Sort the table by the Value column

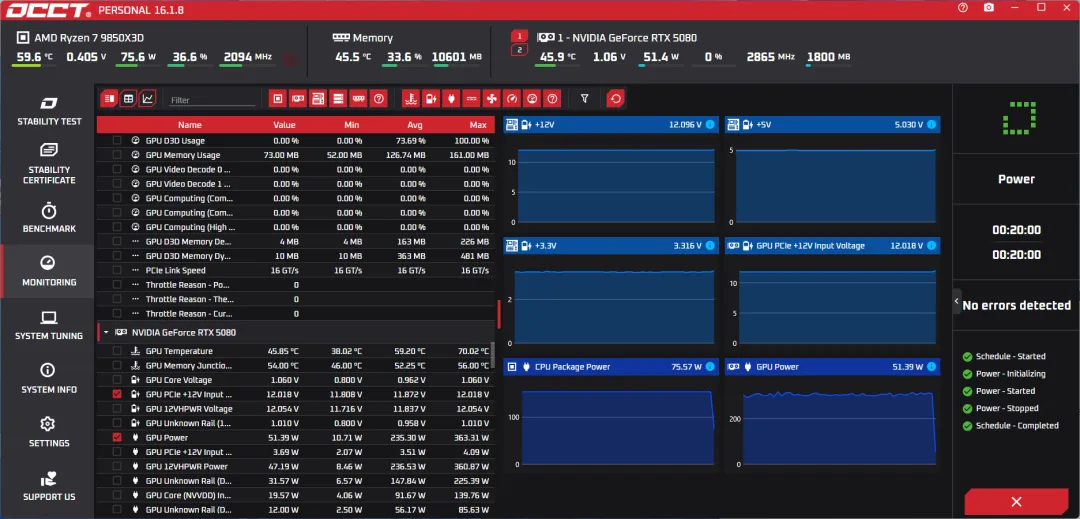pyautogui.click(x=284, y=125)
